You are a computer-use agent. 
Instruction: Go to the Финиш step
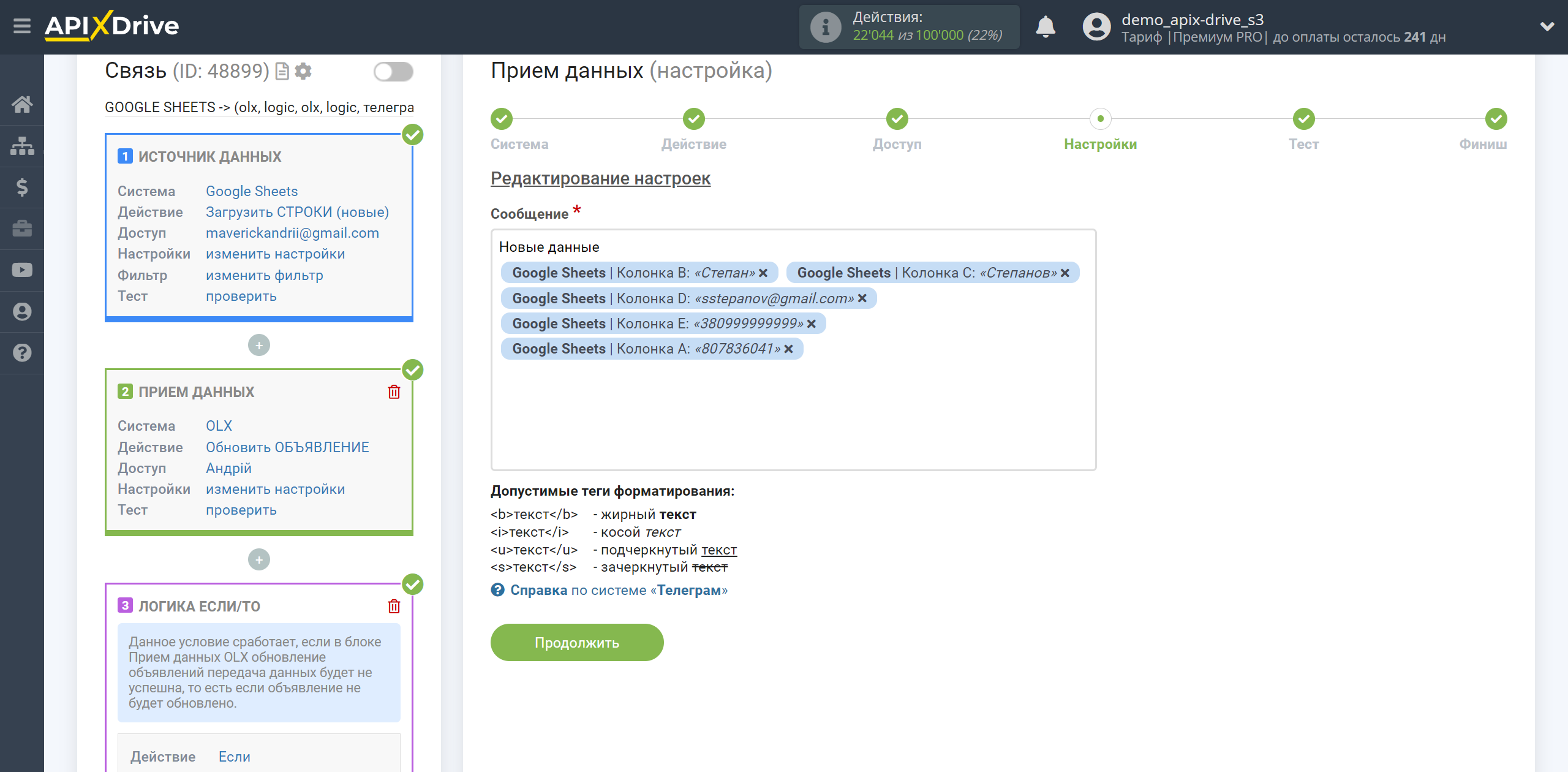coord(1496,119)
